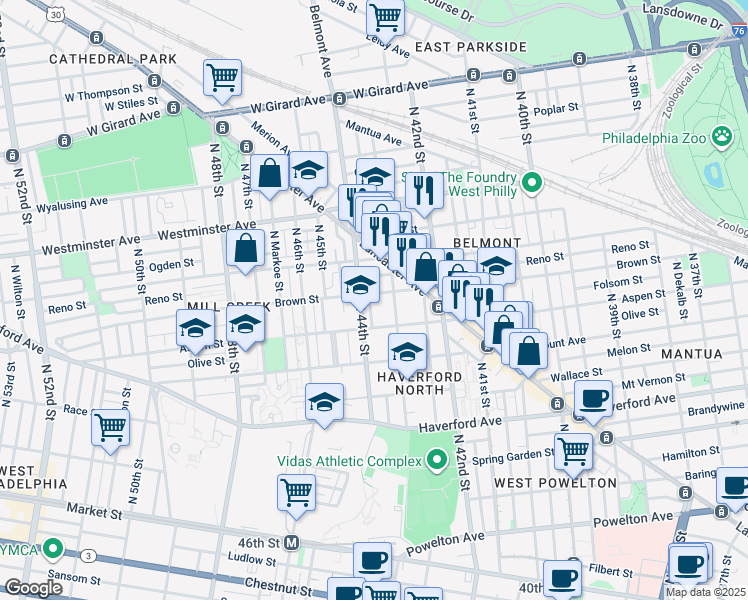Click the transit stop icon at Belmont and Girard
This screenshot has height=600, width=748.
tap(339, 98)
